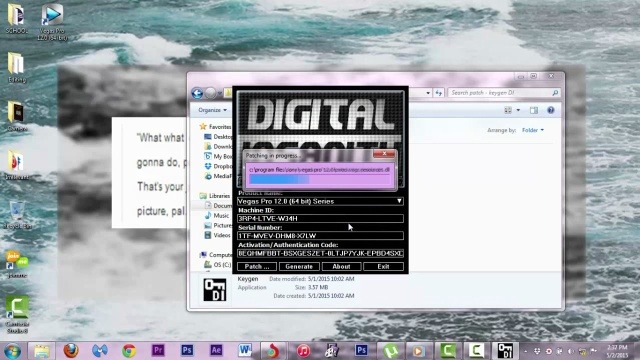The width and height of the screenshot is (640, 360).
Task: Open the view options dropdown arrow
Action: click(x=518, y=110)
